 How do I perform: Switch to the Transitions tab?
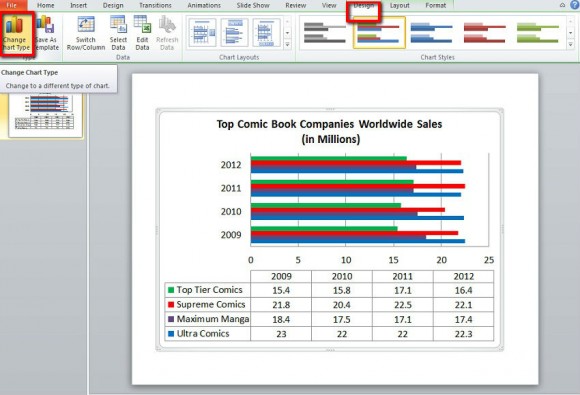[x=155, y=6]
